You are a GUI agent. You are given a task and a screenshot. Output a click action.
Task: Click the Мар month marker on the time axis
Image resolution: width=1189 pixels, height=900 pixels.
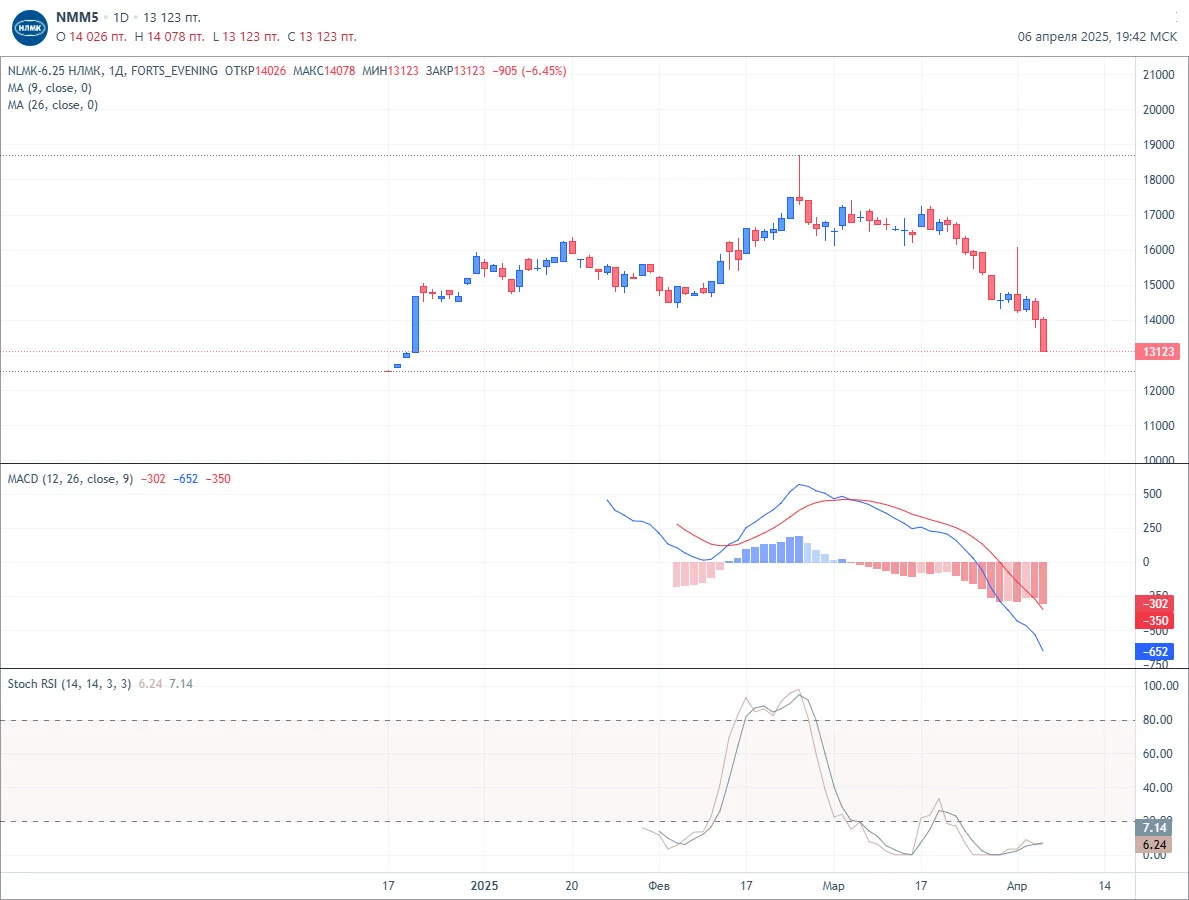[833, 886]
